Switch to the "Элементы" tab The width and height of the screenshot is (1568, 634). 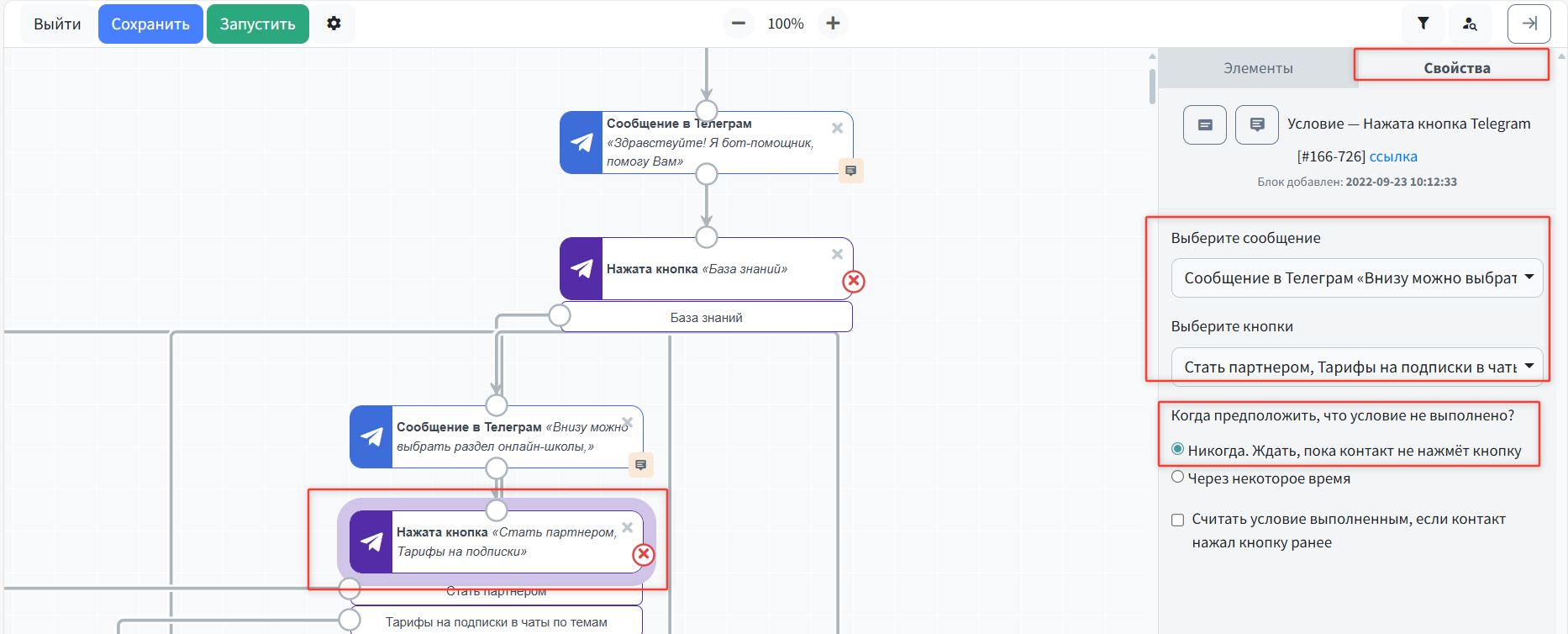(1257, 68)
